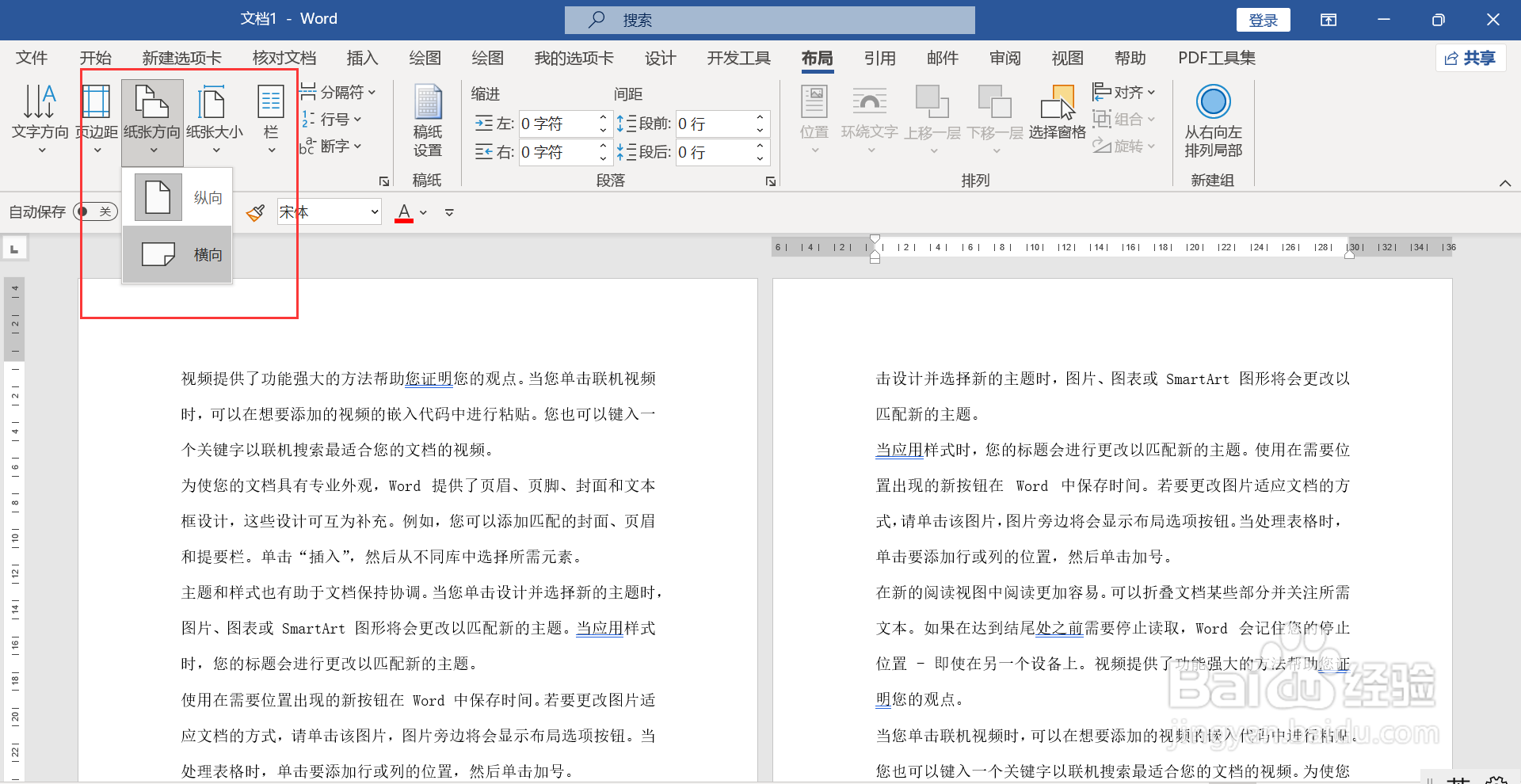
Task: Choose 纵向 portrait orientation
Action: [177, 197]
